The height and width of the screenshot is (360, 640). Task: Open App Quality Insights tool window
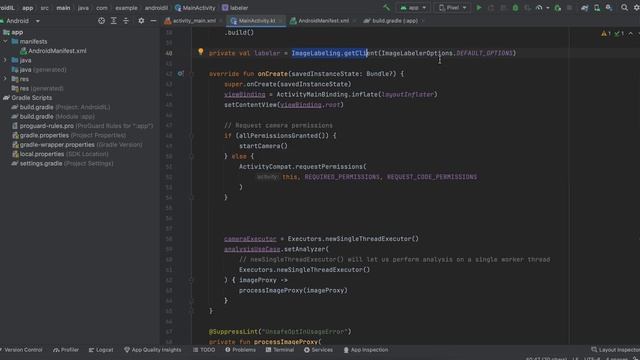(153, 350)
